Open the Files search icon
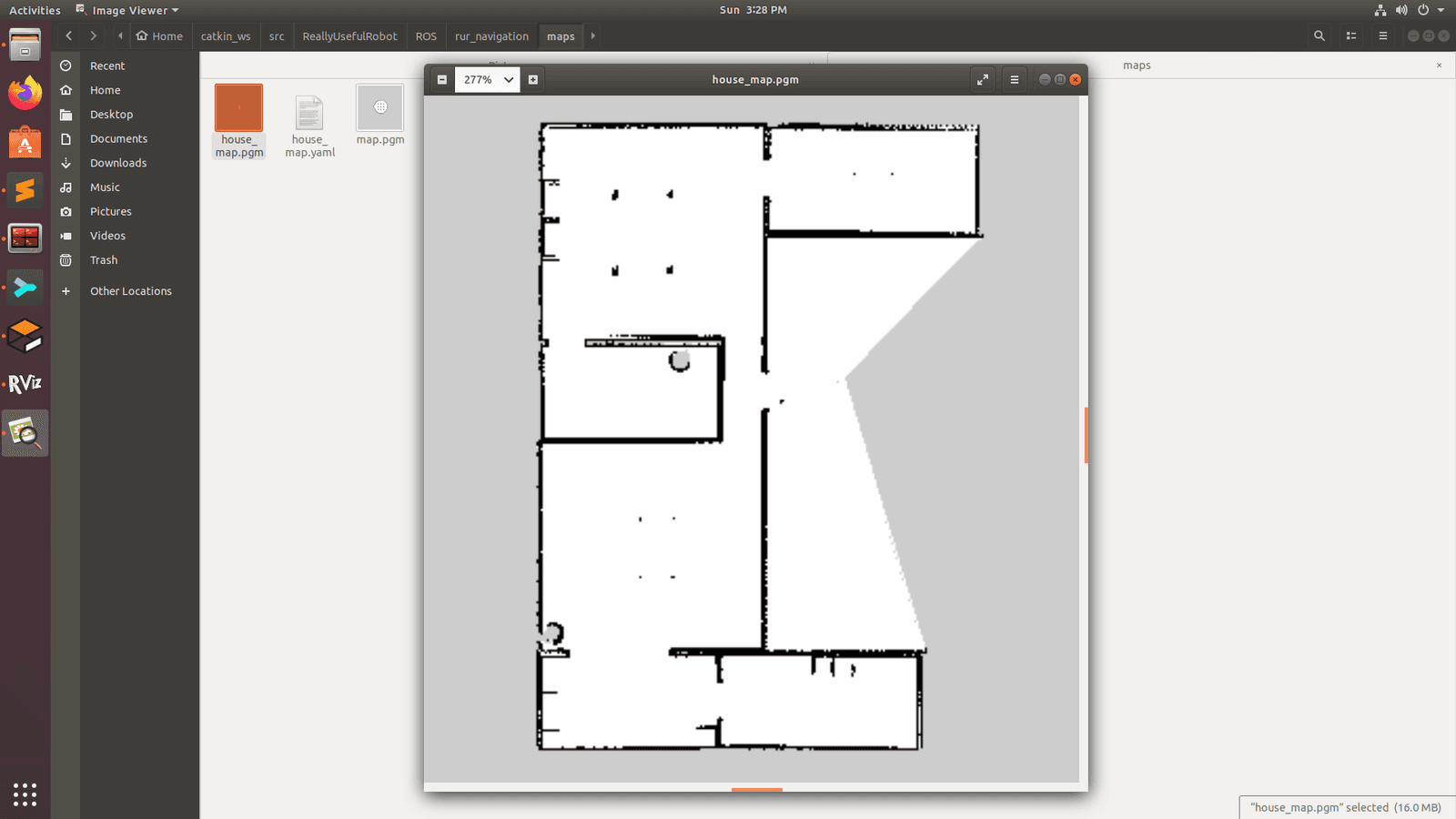 tap(1319, 36)
